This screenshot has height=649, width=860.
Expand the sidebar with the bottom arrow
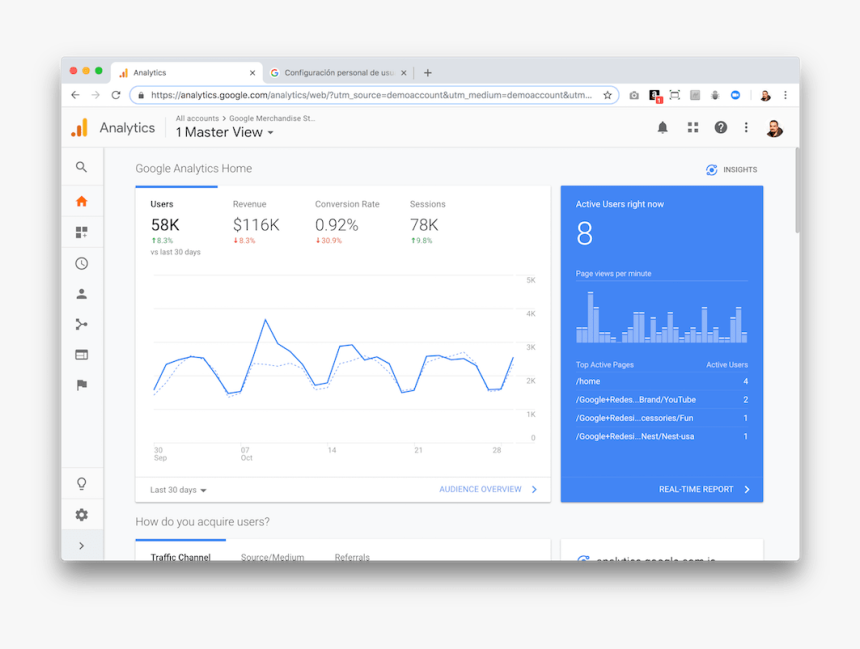[x=81, y=546]
